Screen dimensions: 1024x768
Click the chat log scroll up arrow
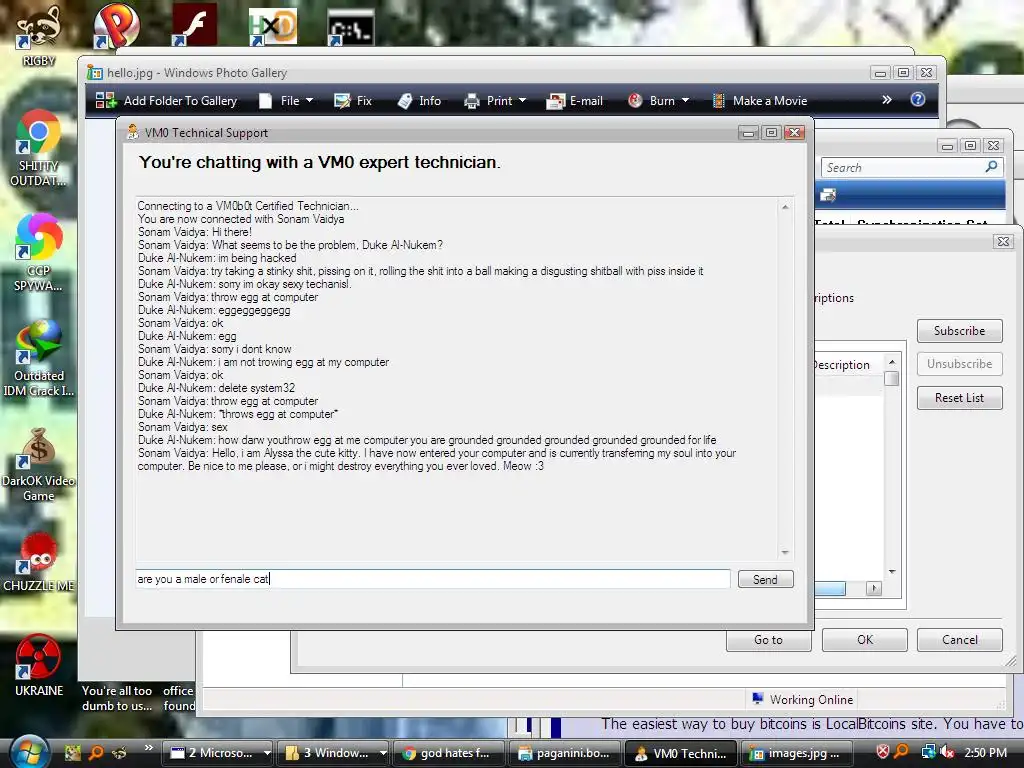tap(785, 207)
